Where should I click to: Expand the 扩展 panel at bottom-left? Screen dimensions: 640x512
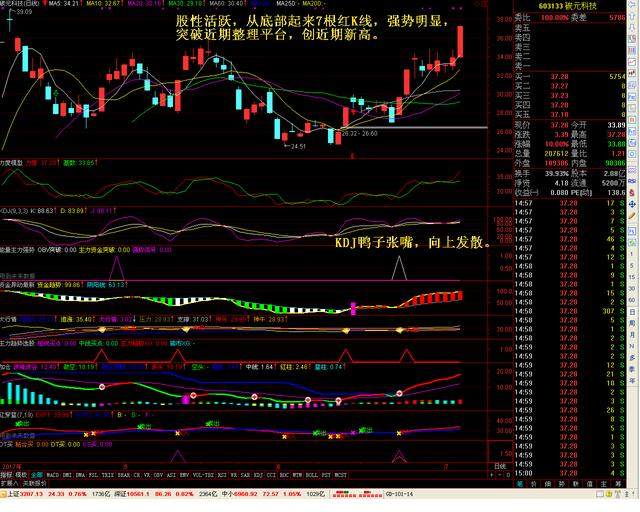tap(9, 483)
